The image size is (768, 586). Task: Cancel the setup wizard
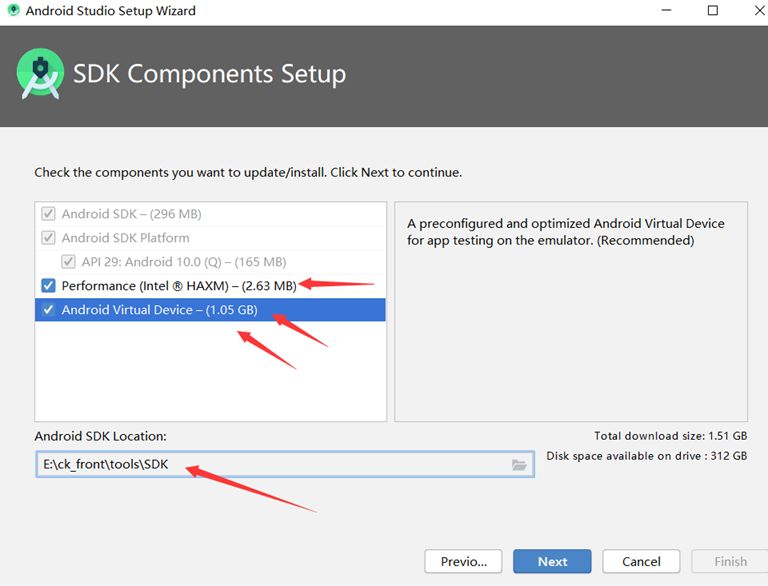(x=641, y=561)
